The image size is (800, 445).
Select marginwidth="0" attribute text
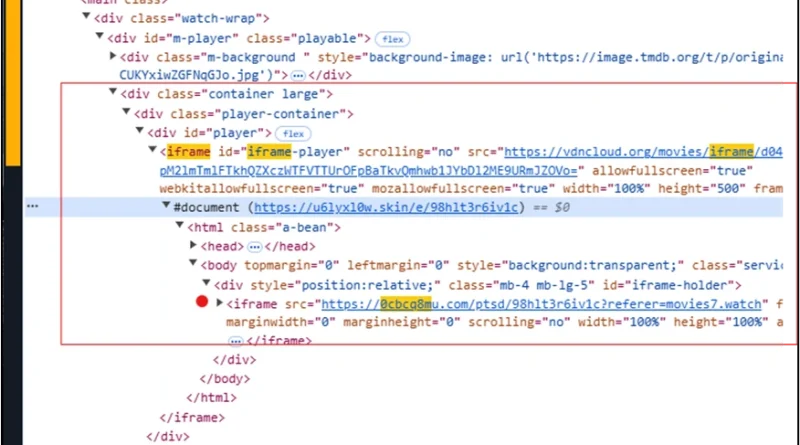[x=281, y=322]
